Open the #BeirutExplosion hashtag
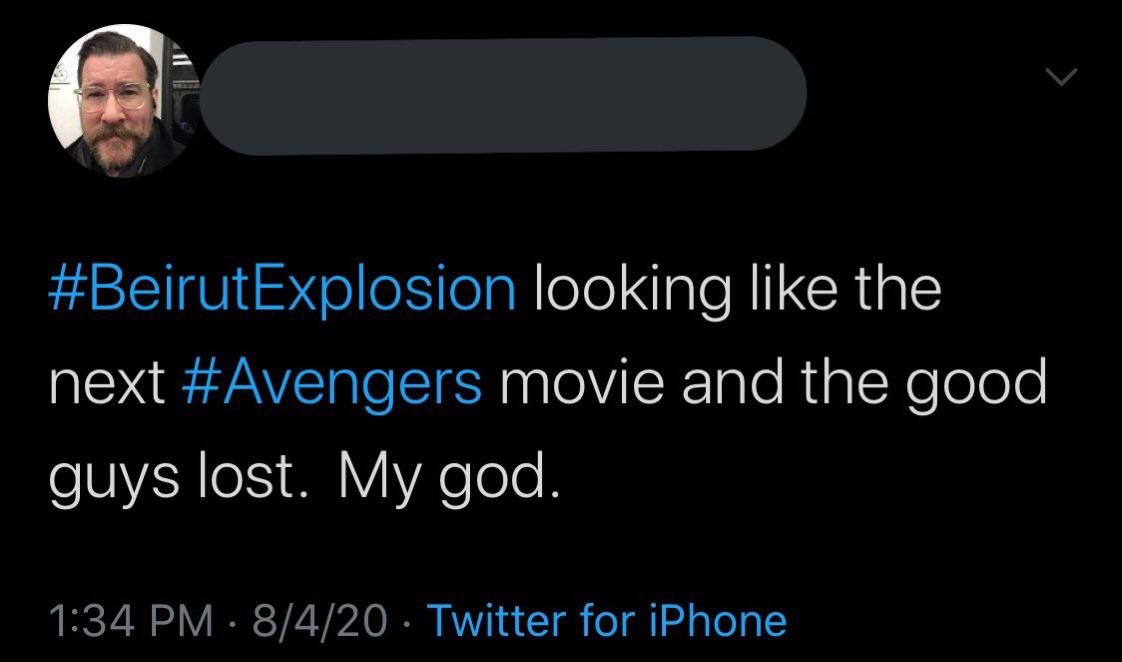Image resolution: width=1122 pixels, height=662 pixels. pyautogui.click(x=282, y=290)
